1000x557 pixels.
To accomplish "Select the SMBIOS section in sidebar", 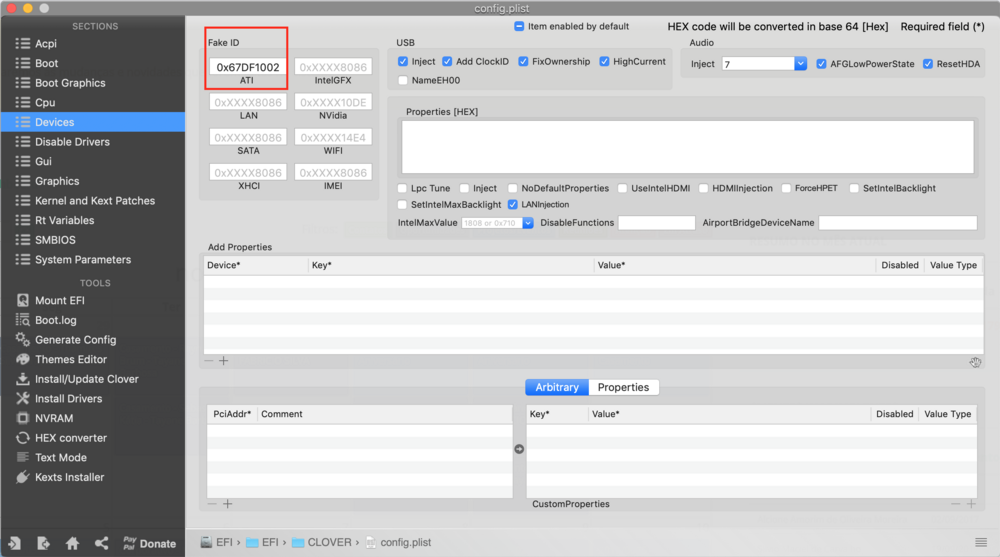I will 55,240.
